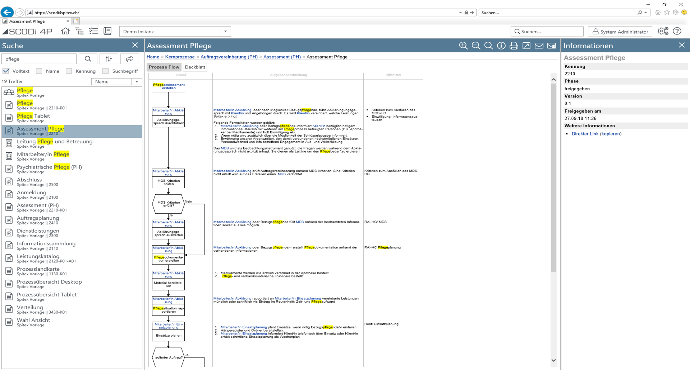The height and width of the screenshot is (370, 690).
Task: Enable the Kennung checkbox
Action: point(69,71)
